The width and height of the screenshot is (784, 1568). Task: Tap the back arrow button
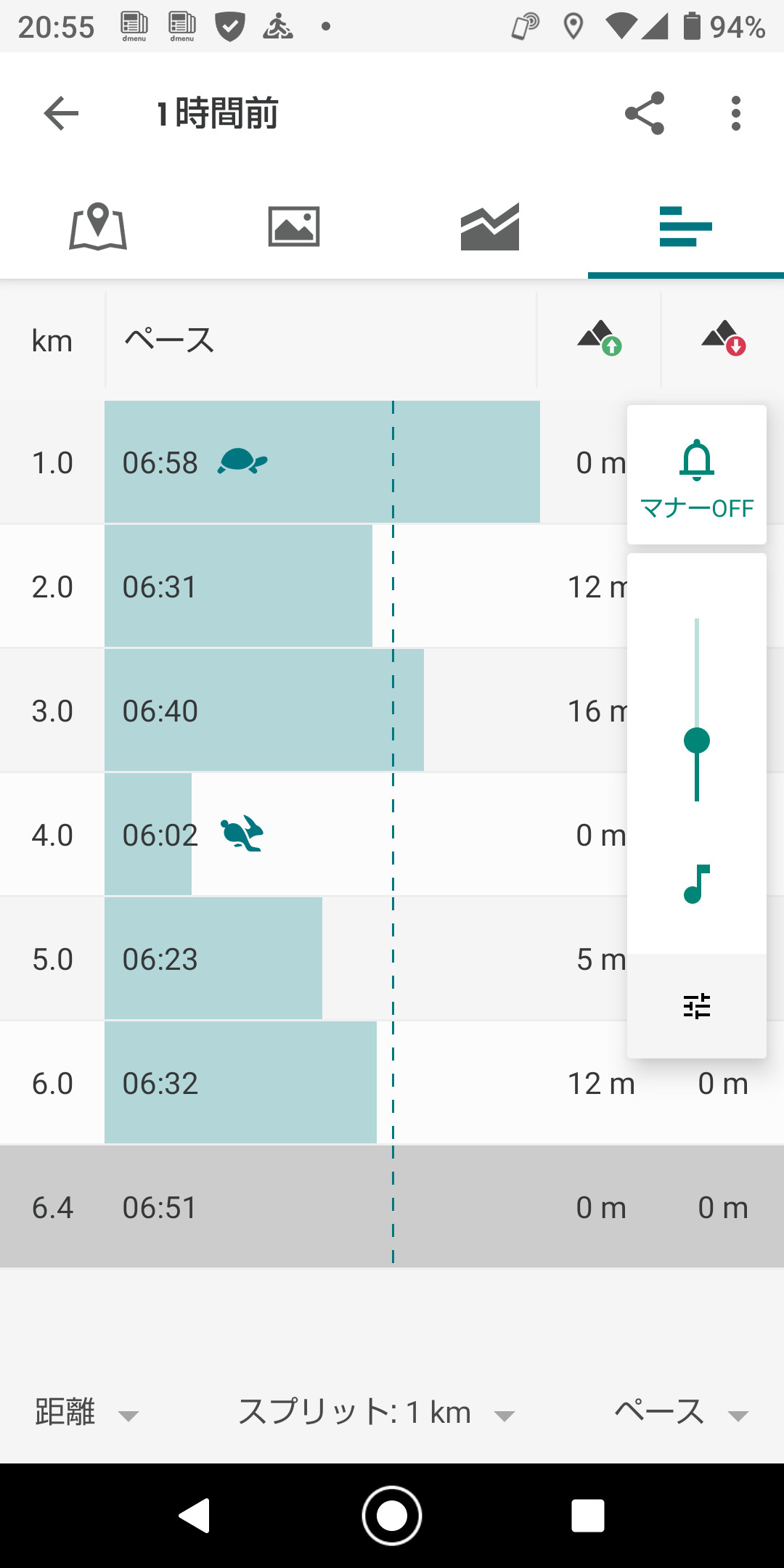click(x=61, y=113)
